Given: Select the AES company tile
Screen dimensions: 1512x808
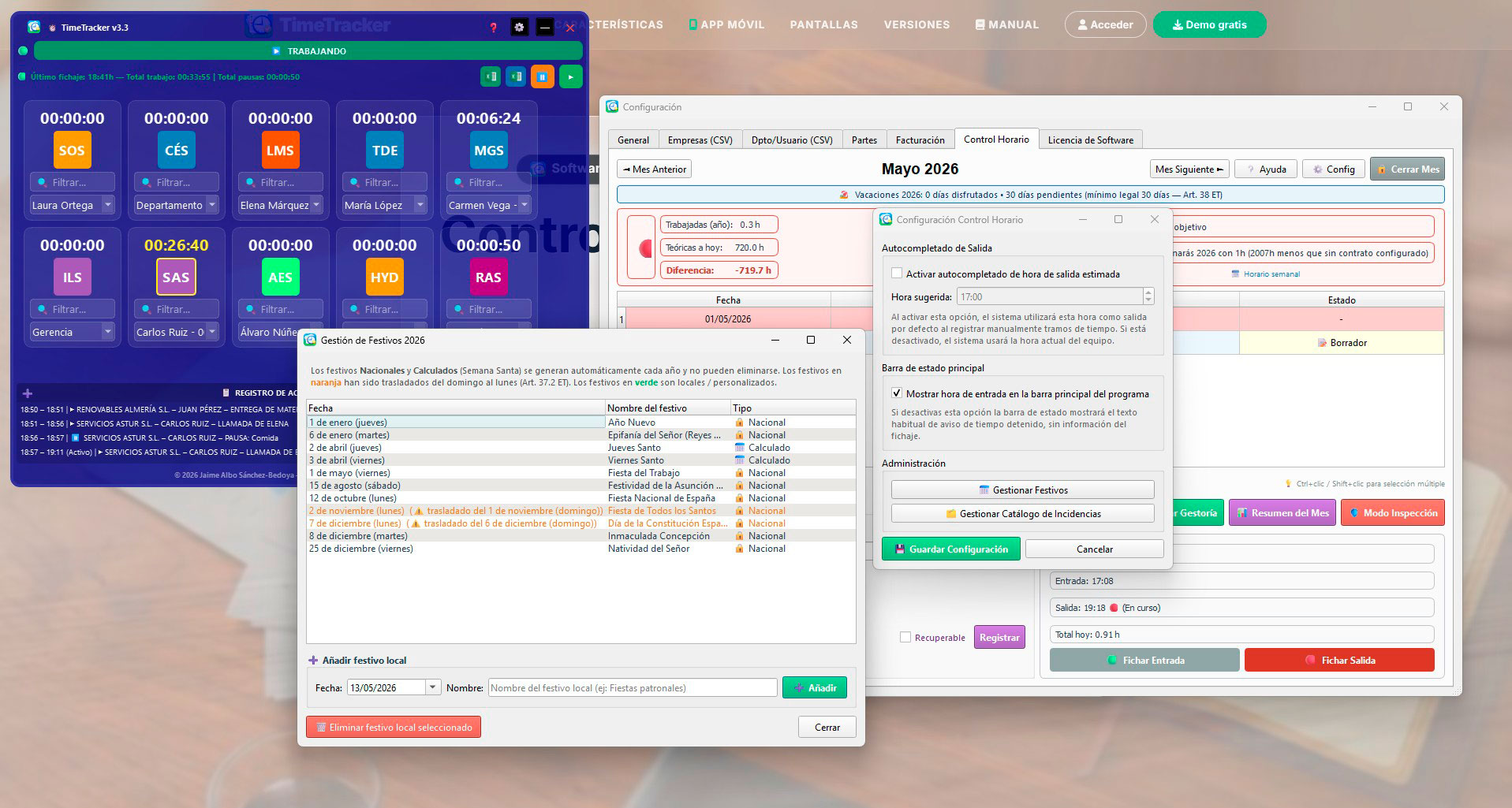Looking at the screenshot, I should tap(280, 277).
